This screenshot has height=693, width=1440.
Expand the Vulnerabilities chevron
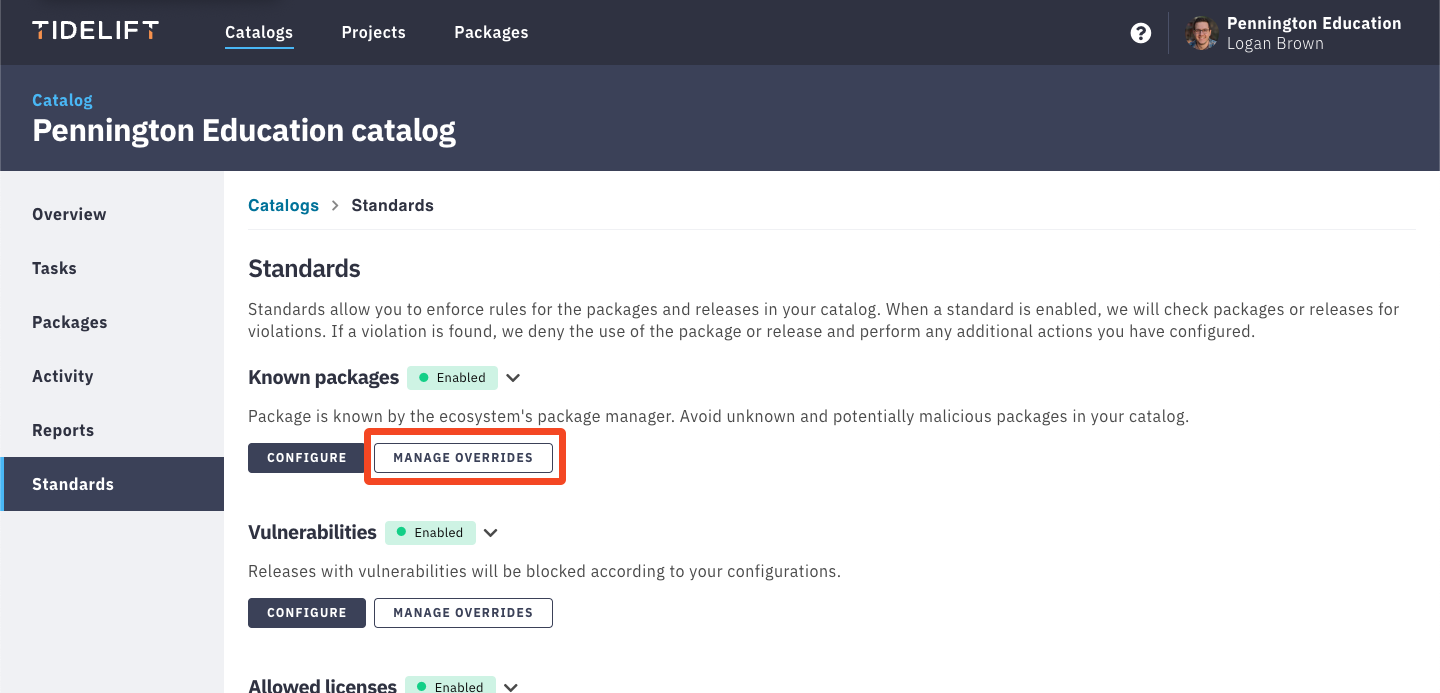pos(490,533)
